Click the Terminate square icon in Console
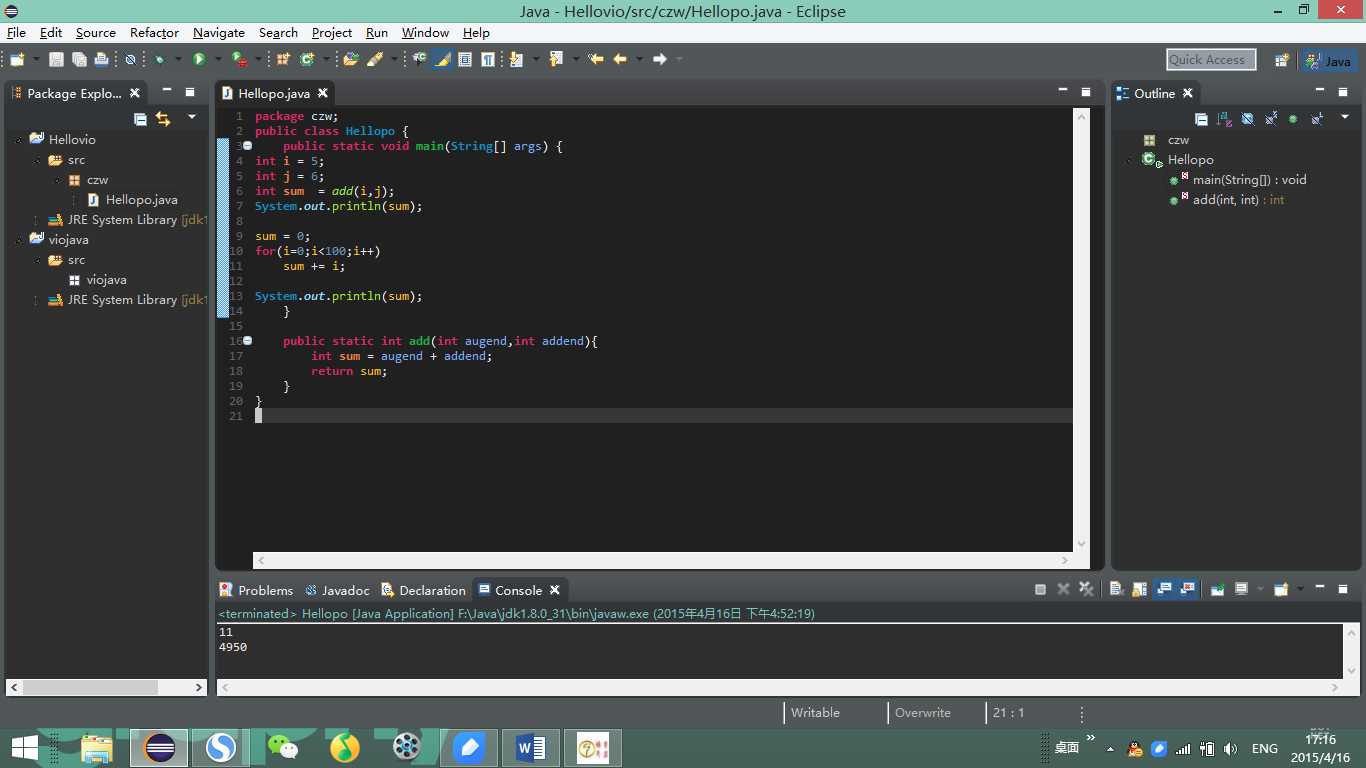Viewport: 1366px width, 768px height. click(1040, 589)
